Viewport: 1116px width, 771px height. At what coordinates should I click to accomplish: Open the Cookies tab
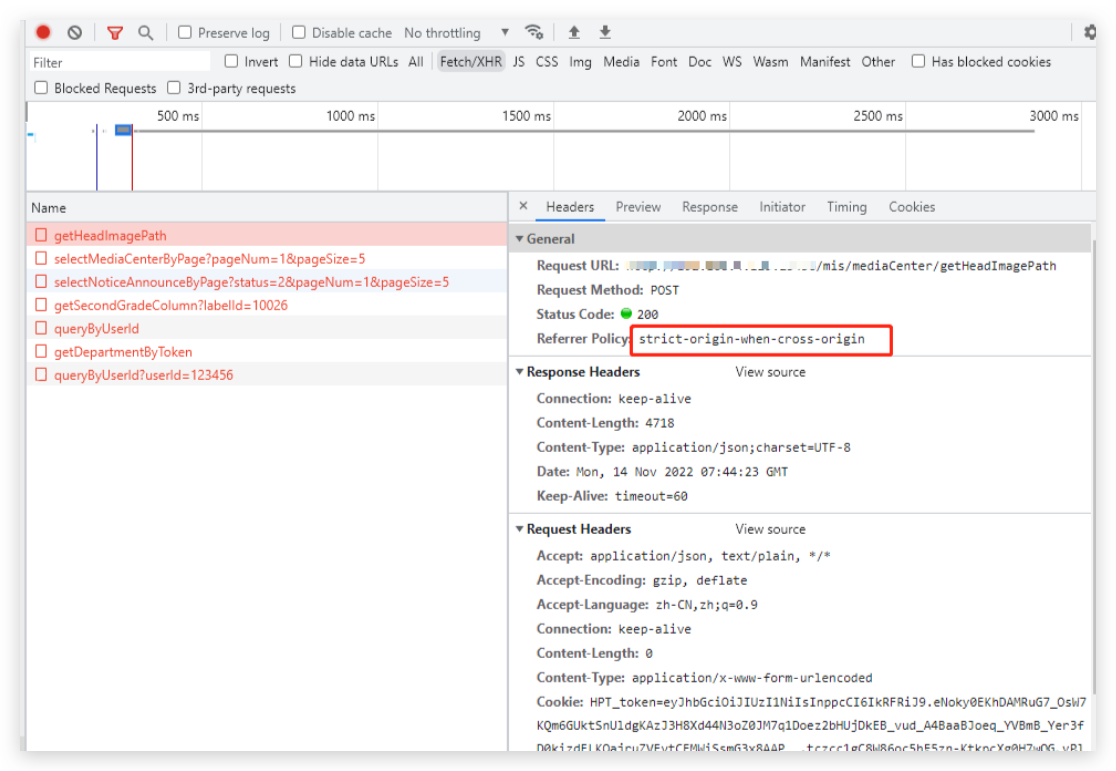click(911, 206)
